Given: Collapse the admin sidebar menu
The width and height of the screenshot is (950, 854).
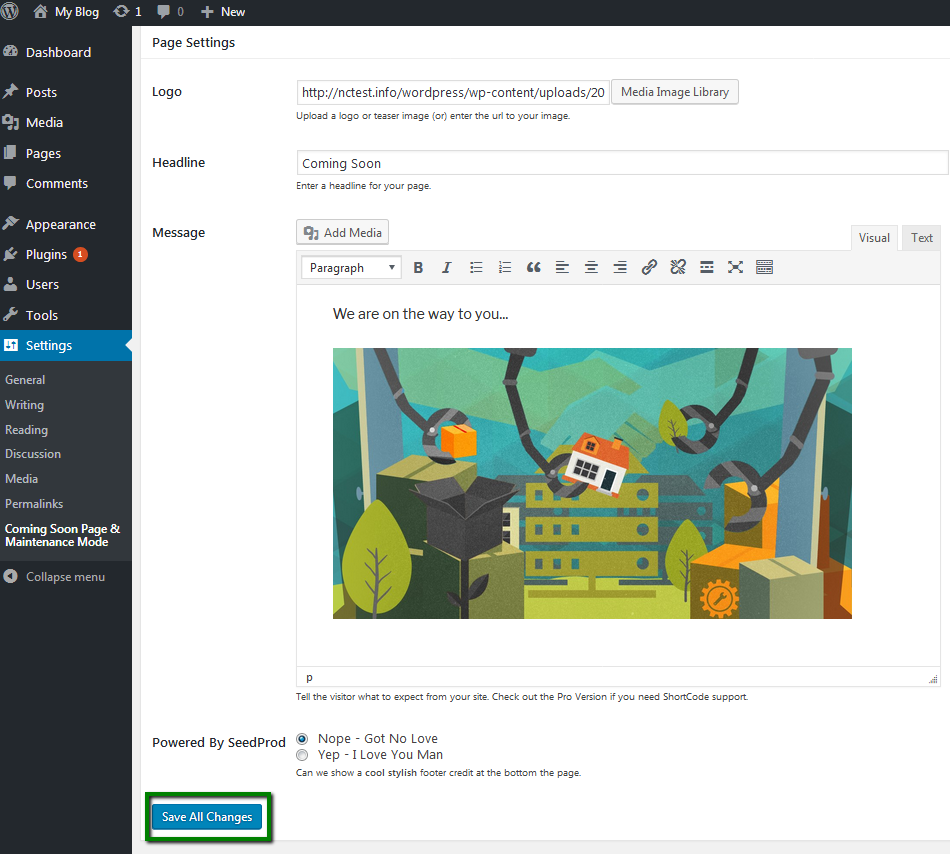Looking at the screenshot, I should (54, 577).
